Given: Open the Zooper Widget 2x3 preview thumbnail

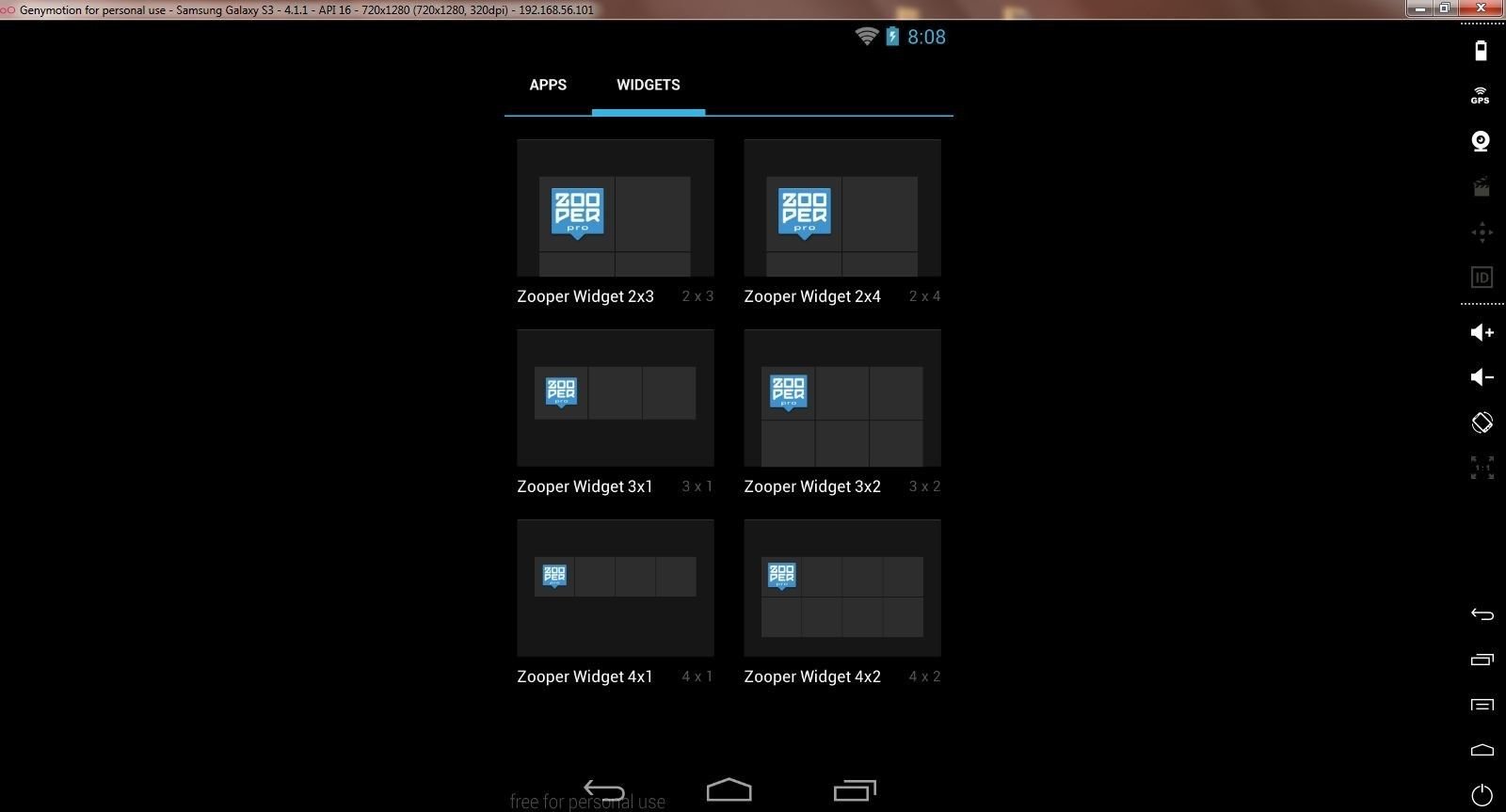Looking at the screenshot, I should [616, 208].
